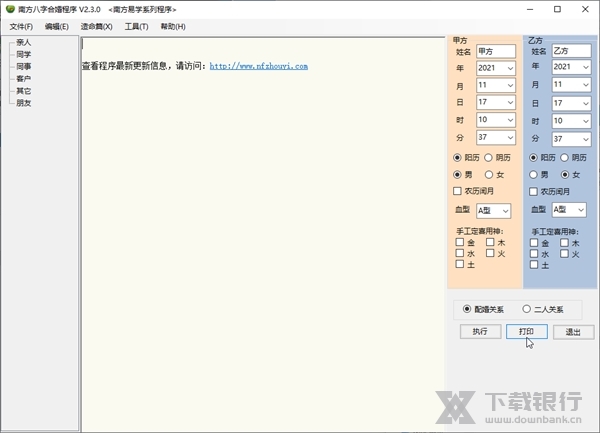Check 金 element for 甲方

coord(460,242)
